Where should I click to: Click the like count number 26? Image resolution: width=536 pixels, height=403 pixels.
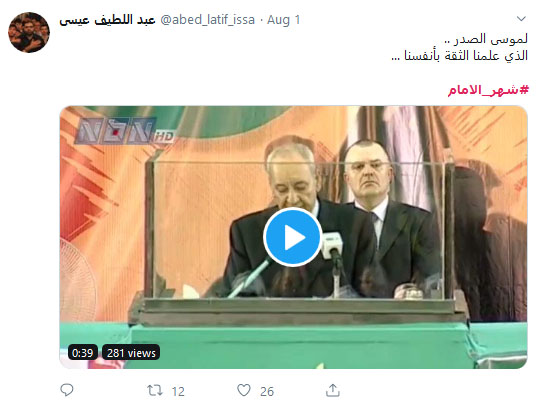coord(267,391)
